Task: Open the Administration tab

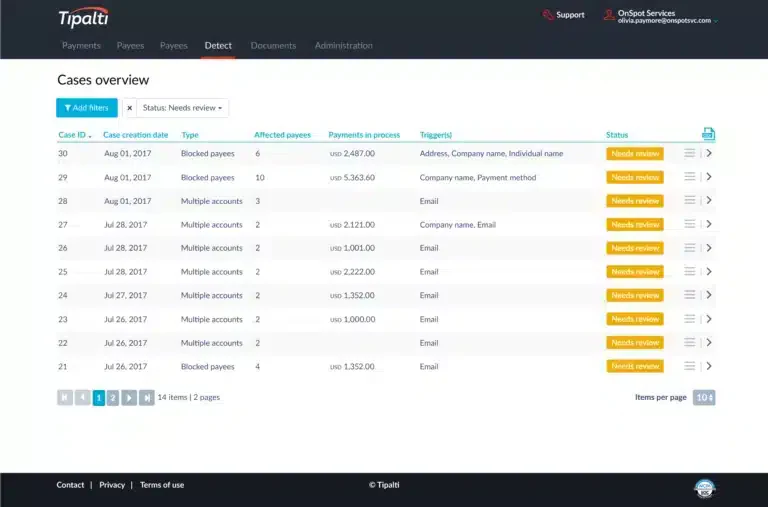Action: pos(343,46)
